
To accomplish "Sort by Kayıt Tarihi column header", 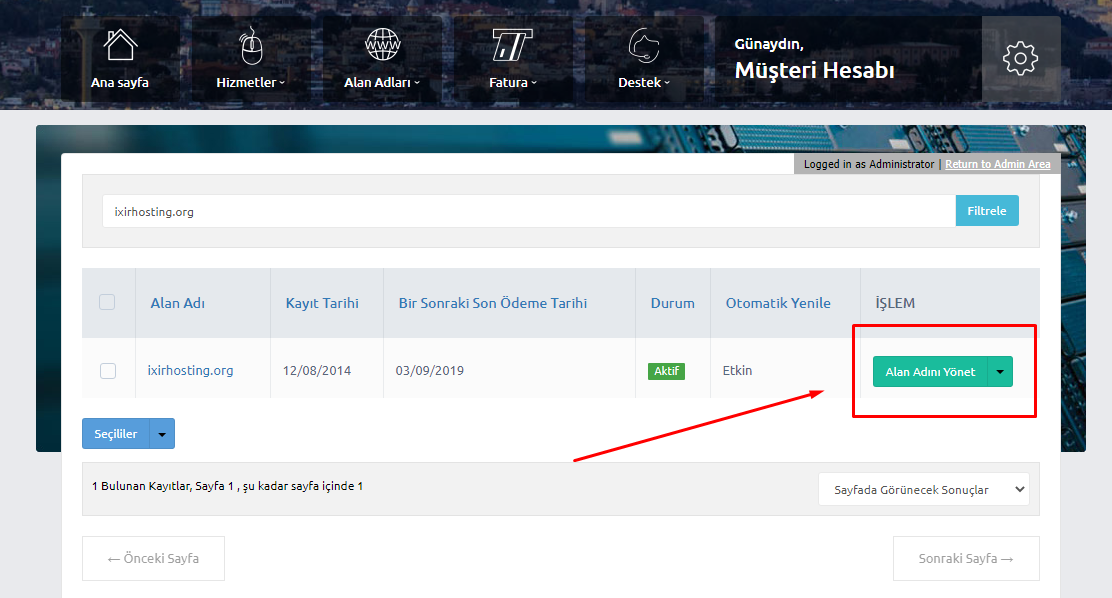I will click(322, 303).
